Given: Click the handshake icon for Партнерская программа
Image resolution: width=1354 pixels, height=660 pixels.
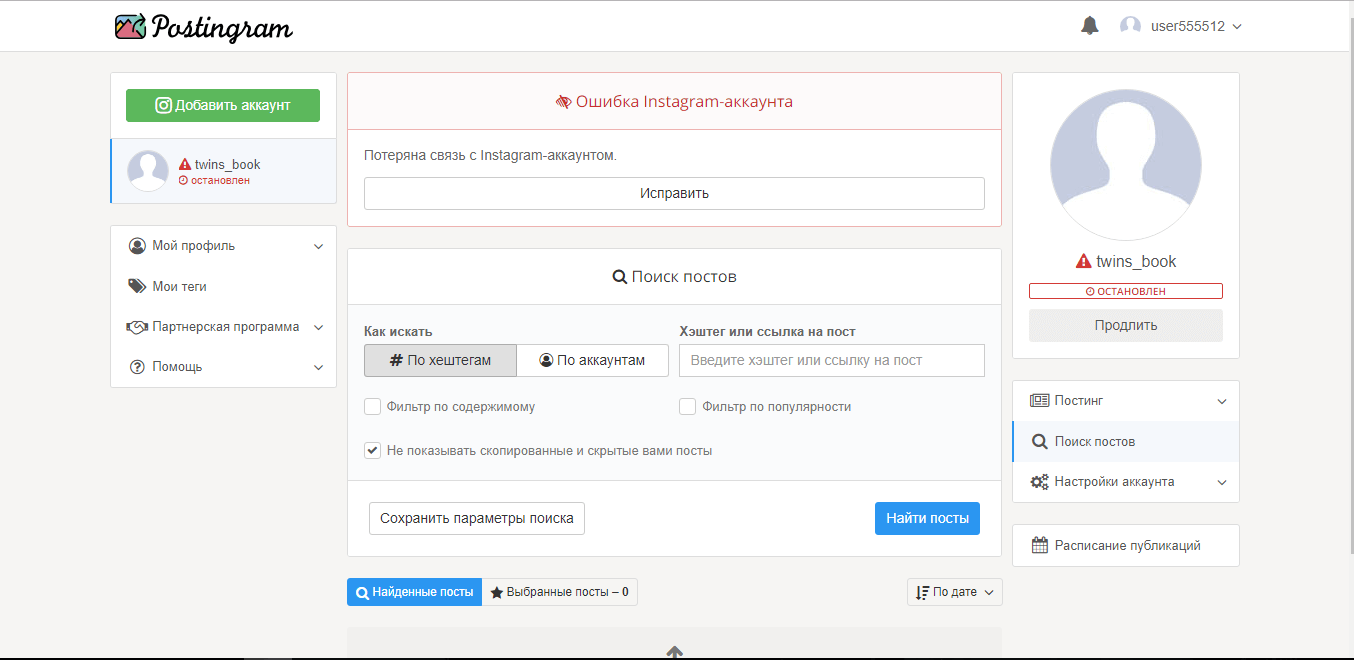Looking at the screenshot, I should [x=137, y=327].
